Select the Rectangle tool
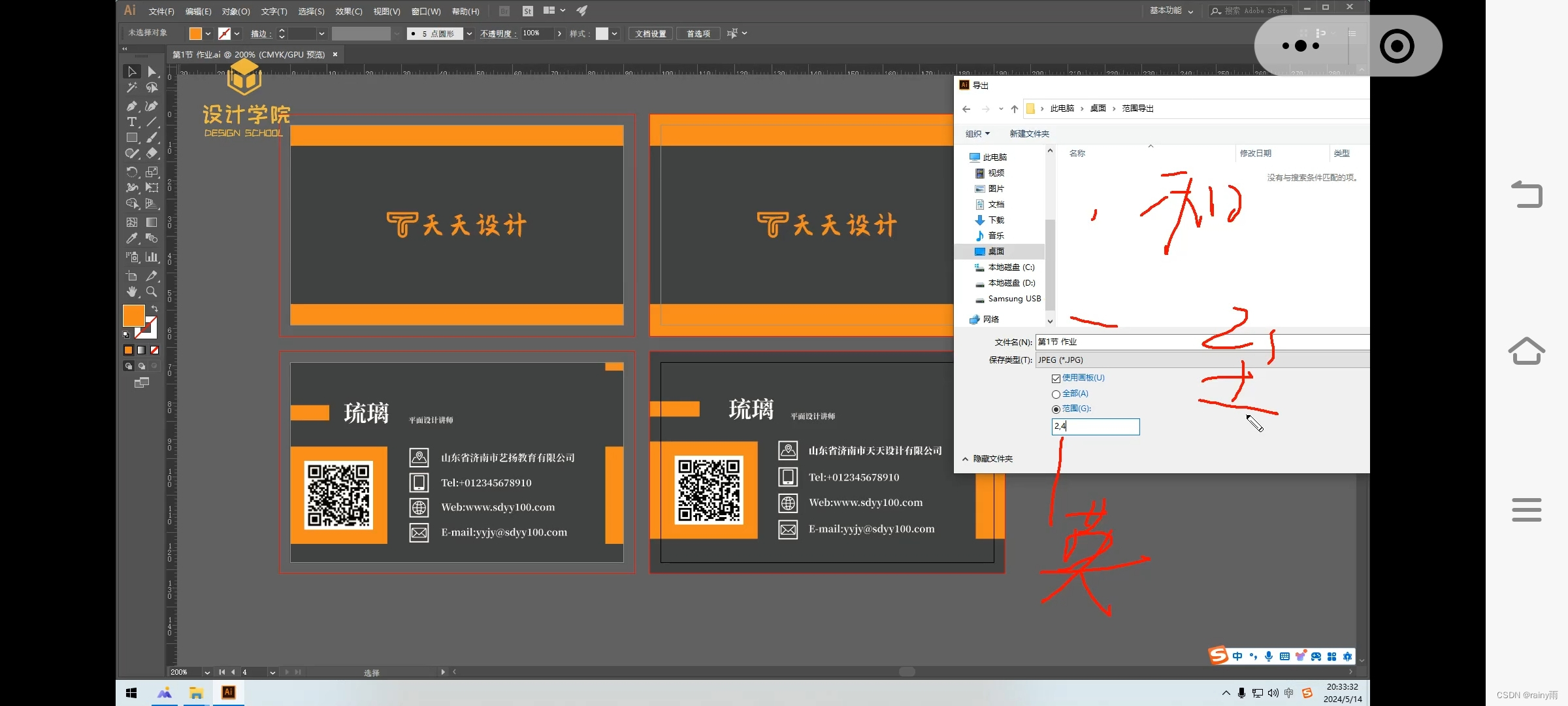This screenshot has width=1568, height=706. 132,138
